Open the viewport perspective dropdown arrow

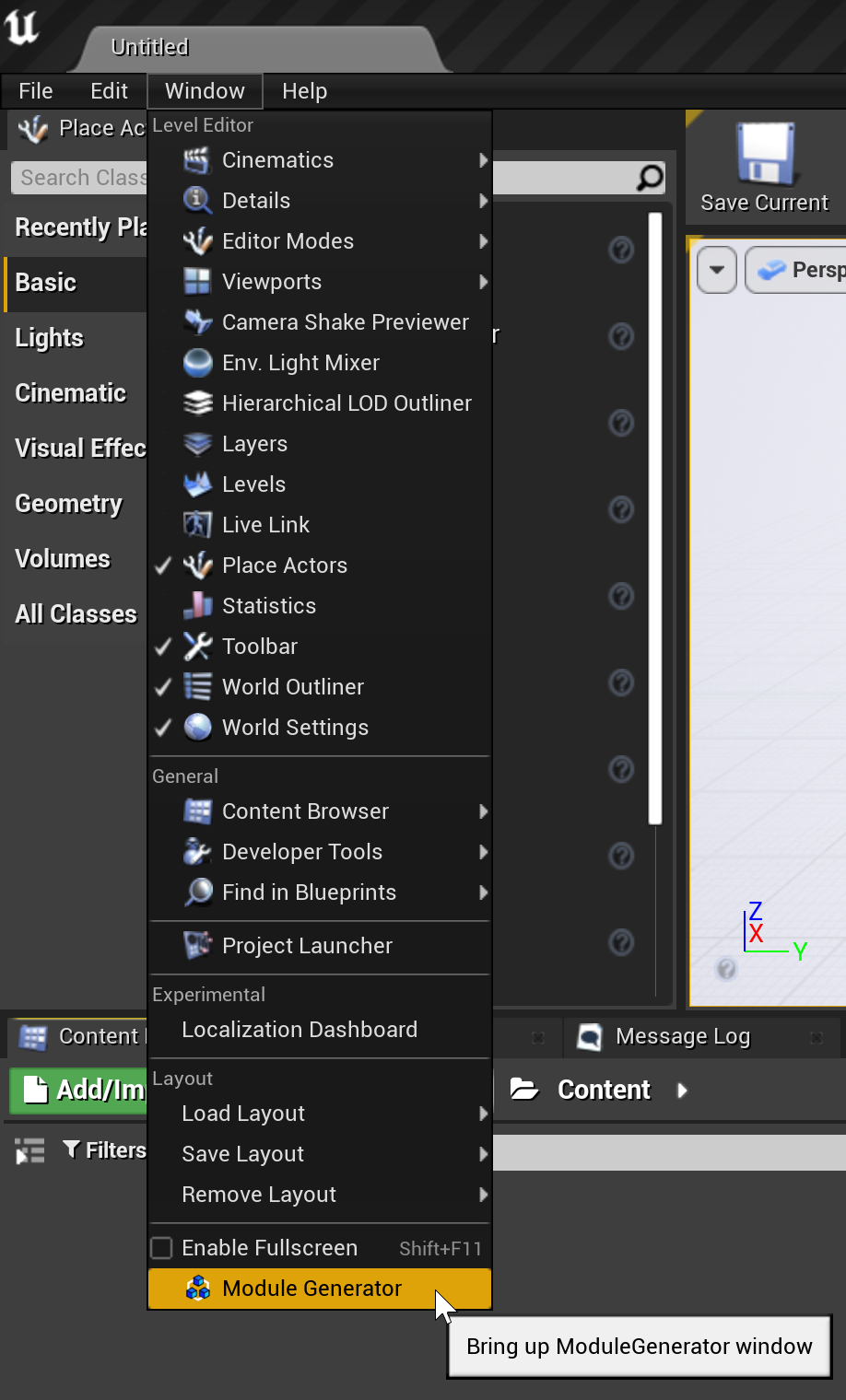717,269
